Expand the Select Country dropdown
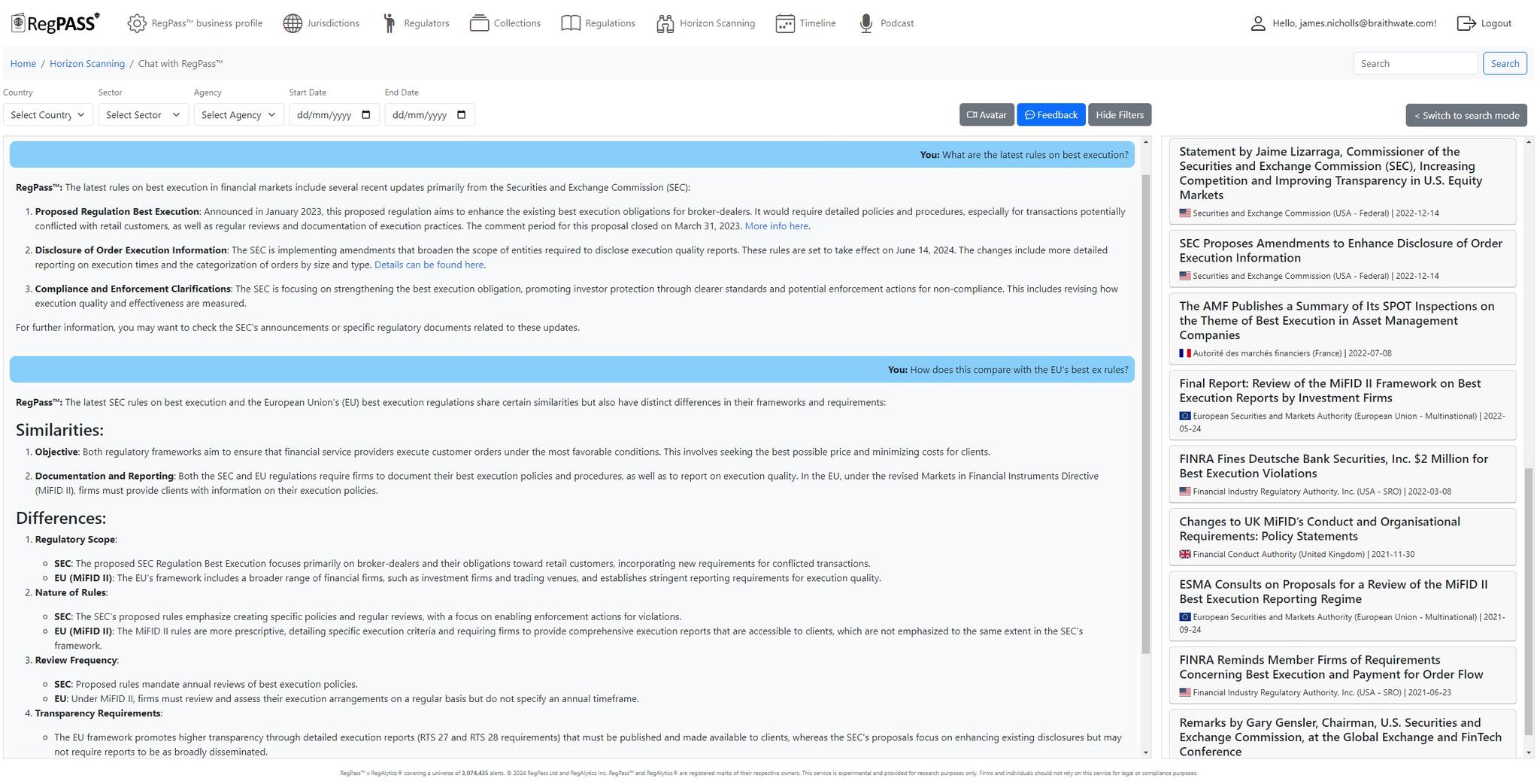The height and width of the screenshot is (784, 1540). [48, 115]
